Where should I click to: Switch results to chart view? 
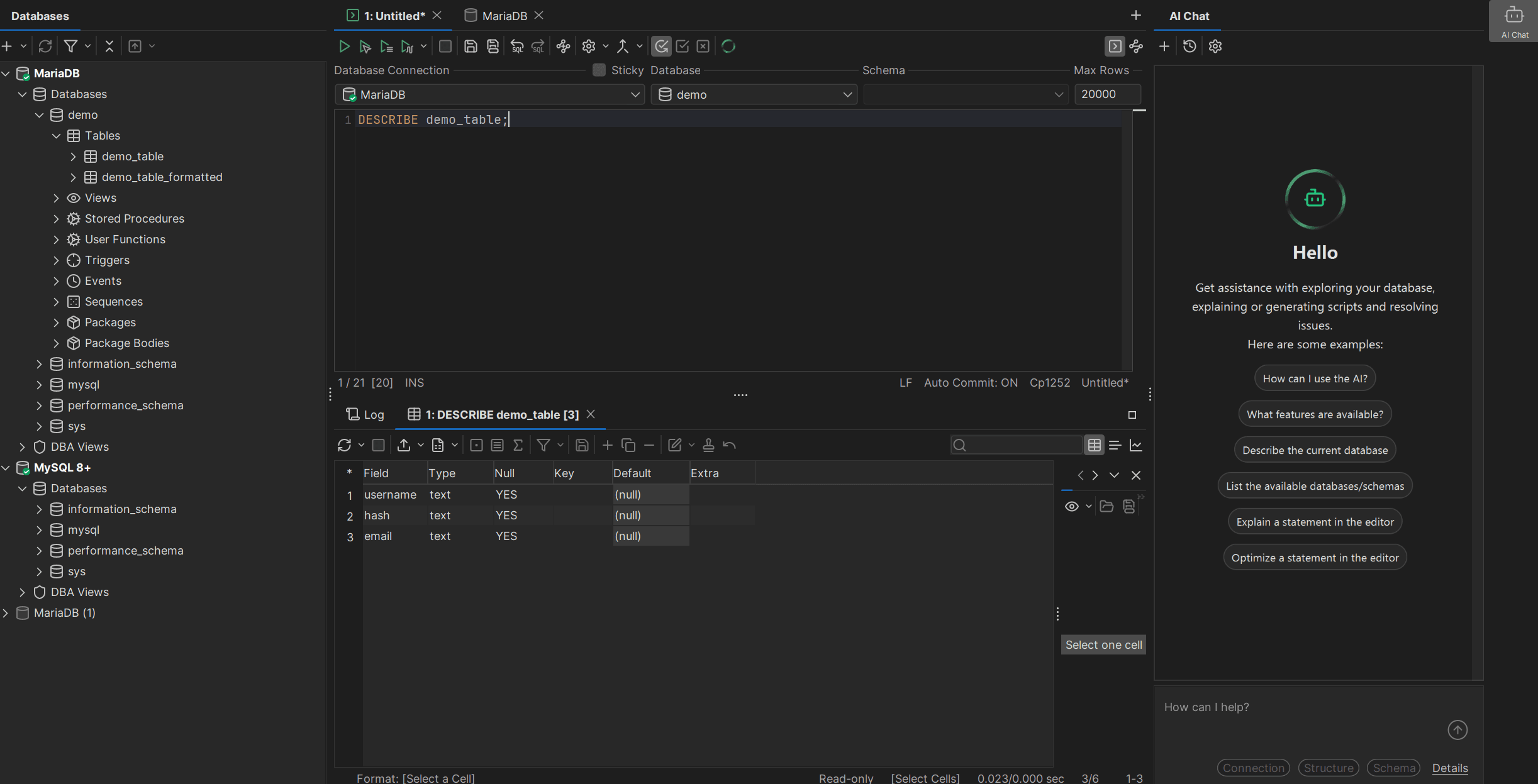(x=1136, y=445)
